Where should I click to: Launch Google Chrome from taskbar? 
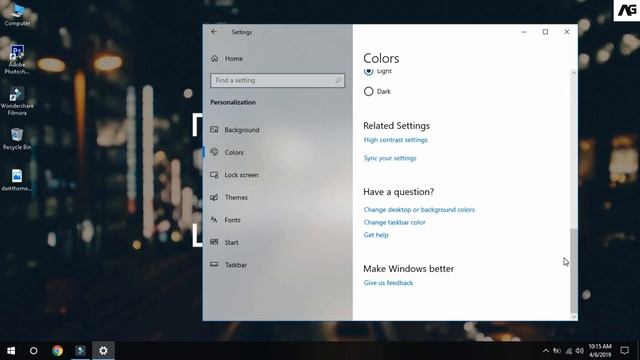58,351
